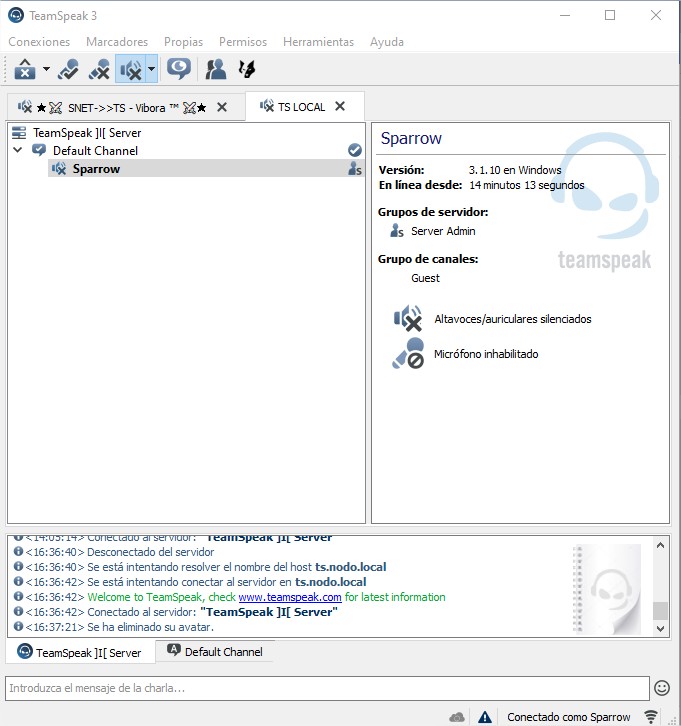Screen dimensions: 681x726
Task: Maximize the TeamSpeak 3 window
Action: 610,15
